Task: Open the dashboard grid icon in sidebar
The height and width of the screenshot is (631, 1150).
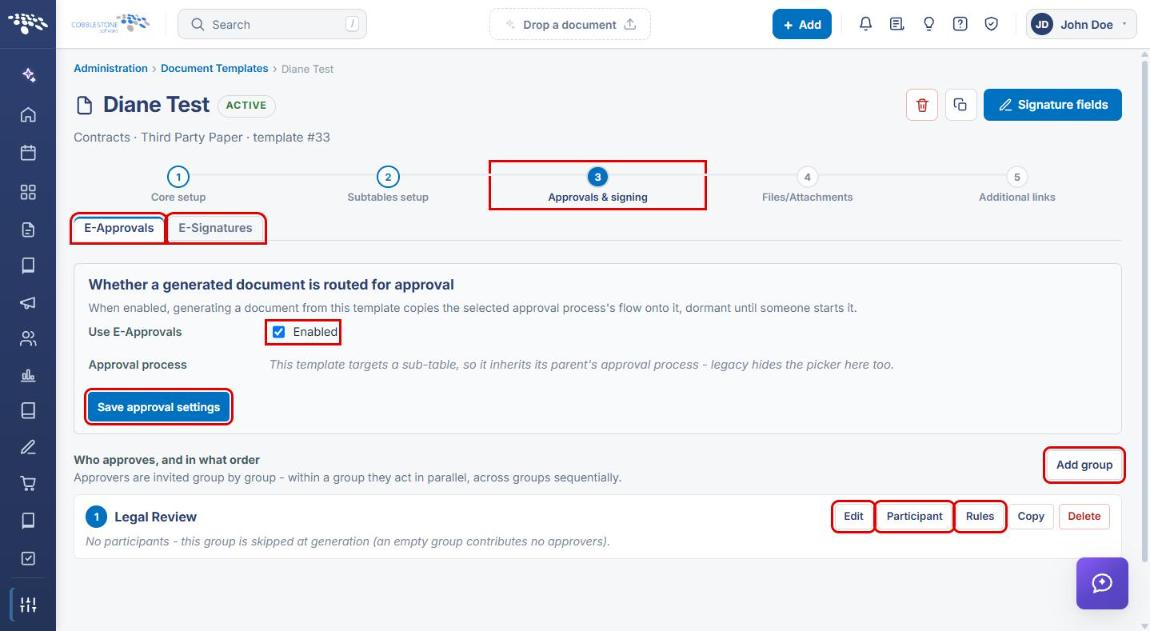Action: click(x=28, y=192)
